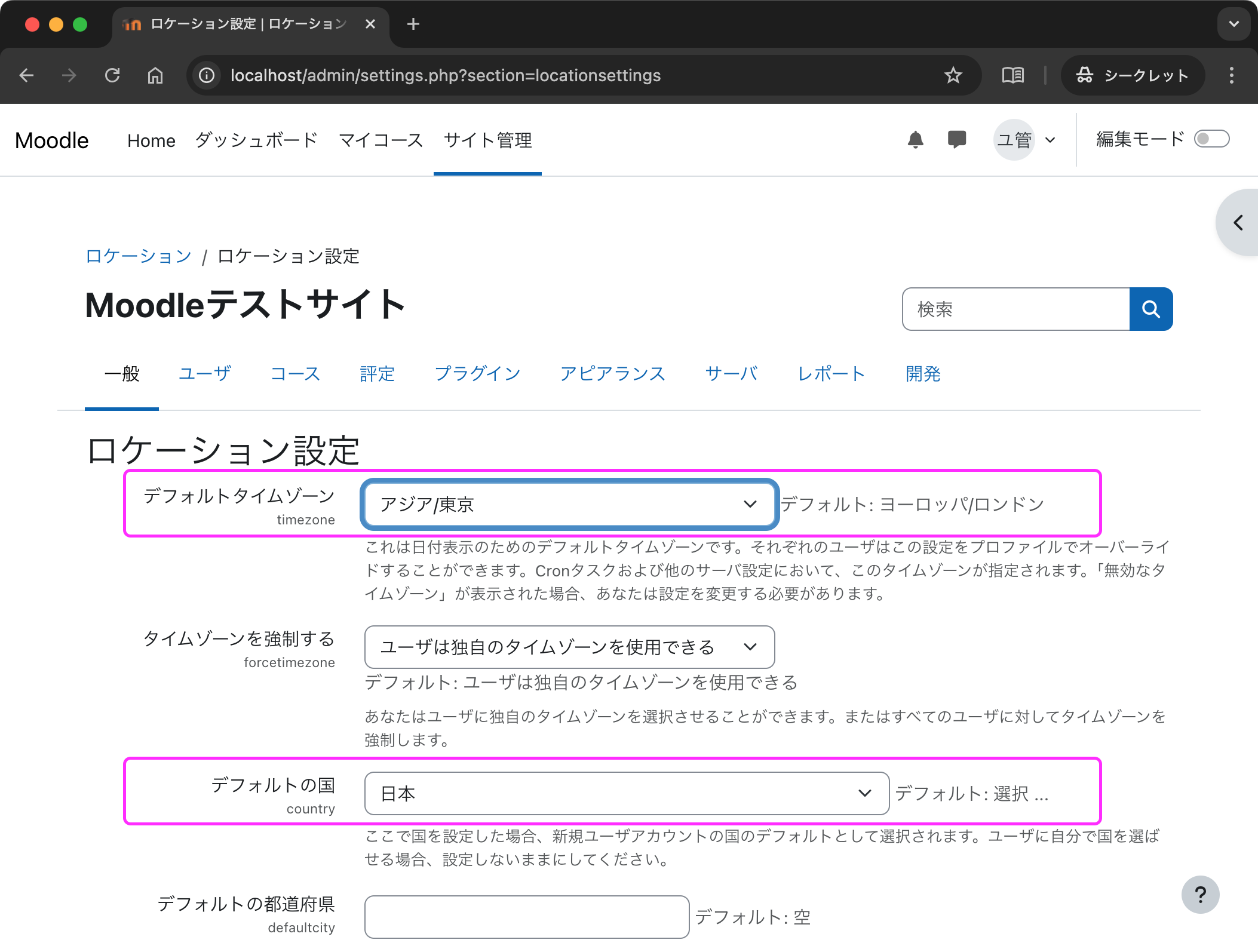Click the browser home icon
Image resolution: width=1258 pixels, height=952 pixels.
(x=155, y=75)
